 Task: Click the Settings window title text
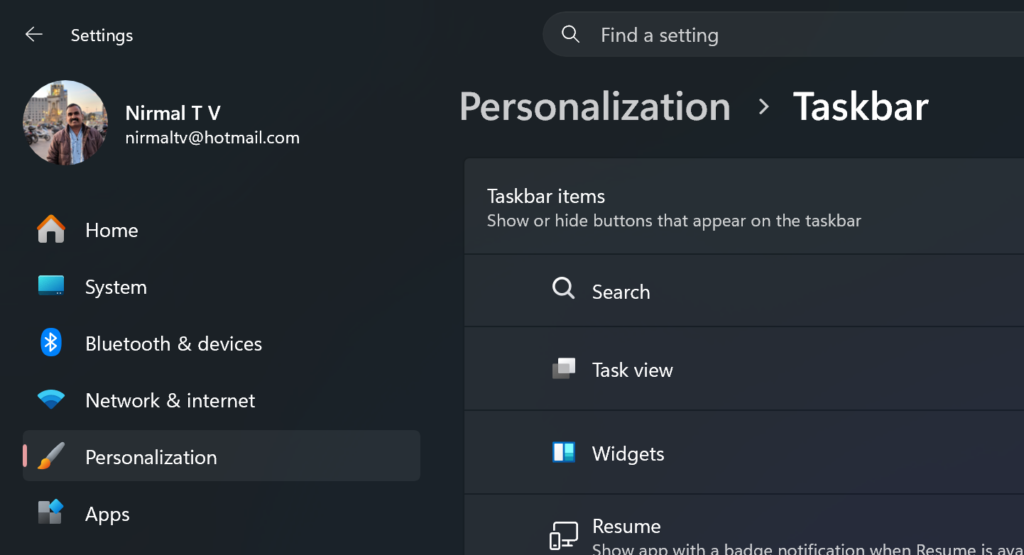[x=102, y=35]
